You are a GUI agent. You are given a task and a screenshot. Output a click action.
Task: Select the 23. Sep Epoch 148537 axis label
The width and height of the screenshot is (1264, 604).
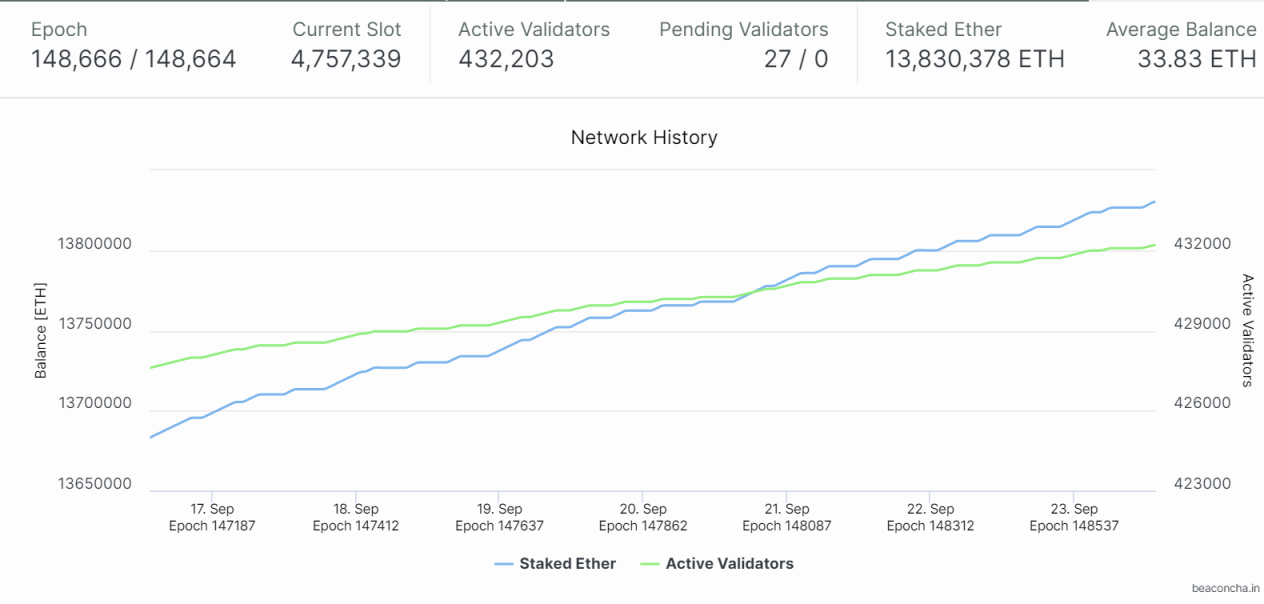pos(1073,517)
